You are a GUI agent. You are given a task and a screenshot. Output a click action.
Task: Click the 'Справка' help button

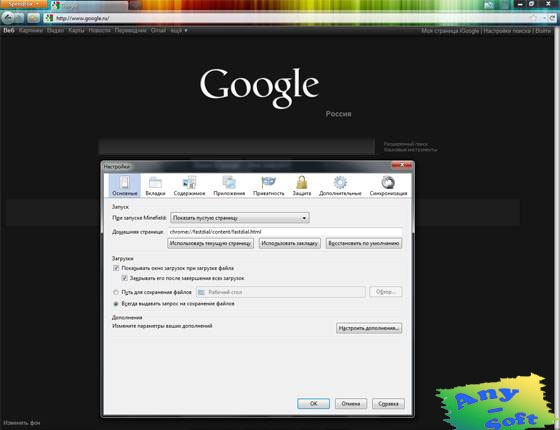388,404
